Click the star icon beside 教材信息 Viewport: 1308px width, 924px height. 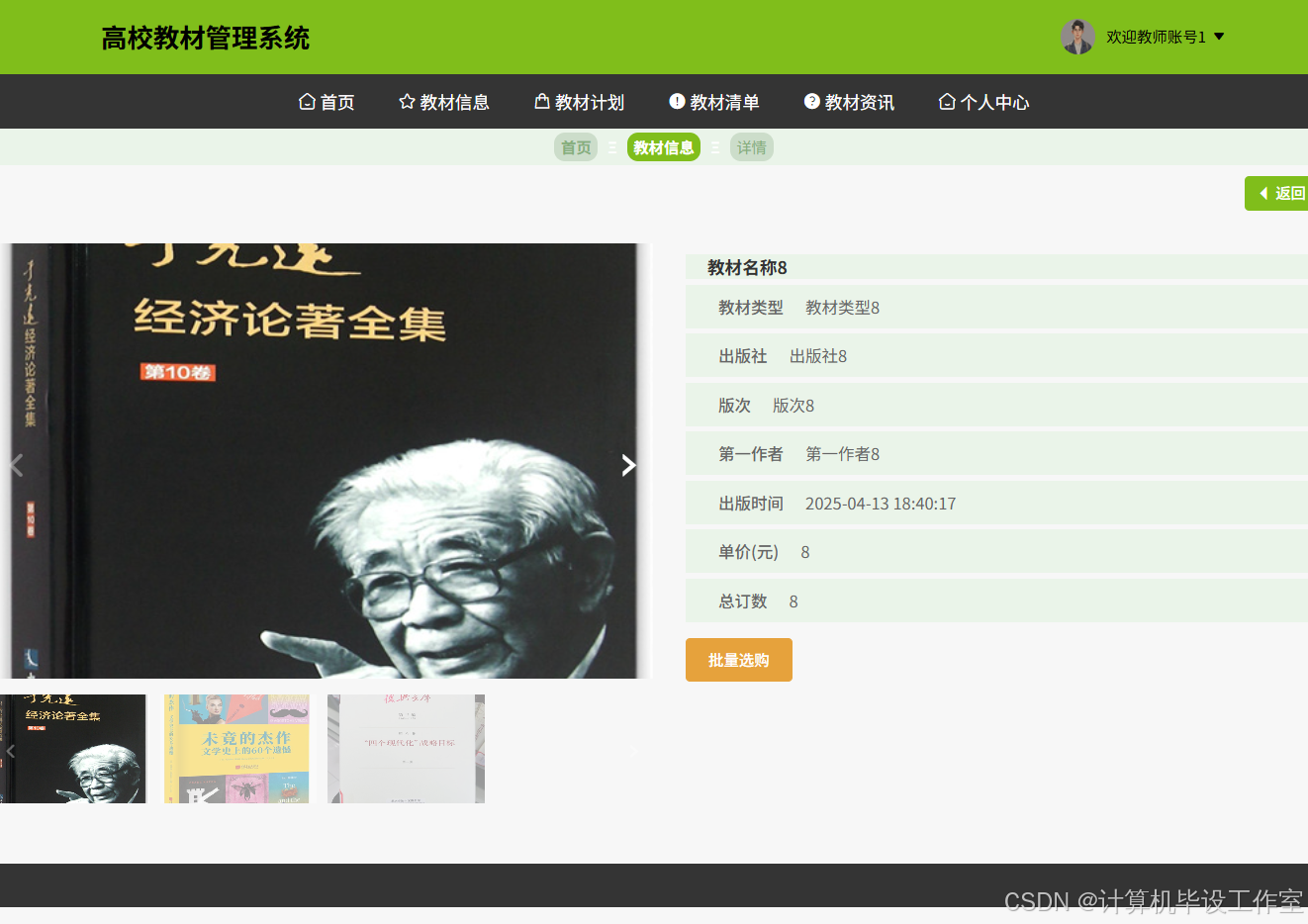tap(407, 101)
